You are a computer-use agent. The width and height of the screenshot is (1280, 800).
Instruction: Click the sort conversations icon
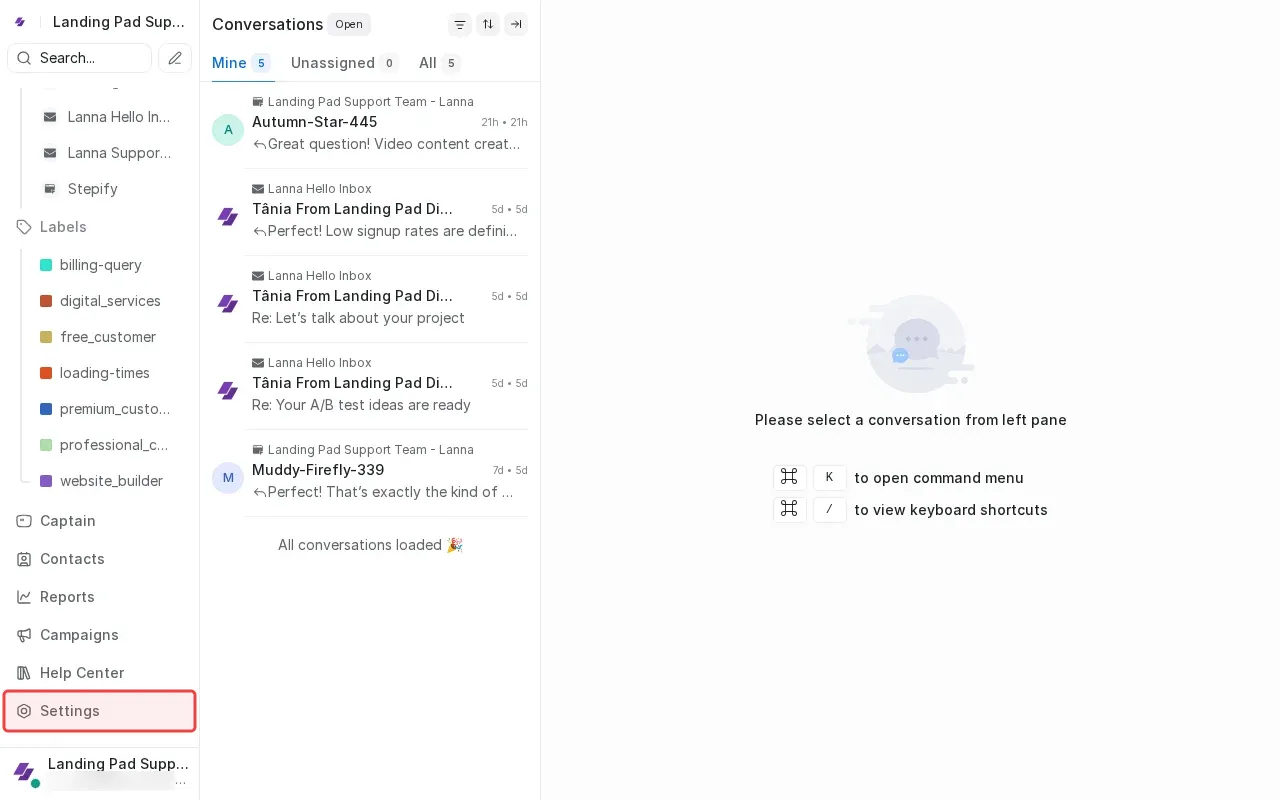(488, 24)
